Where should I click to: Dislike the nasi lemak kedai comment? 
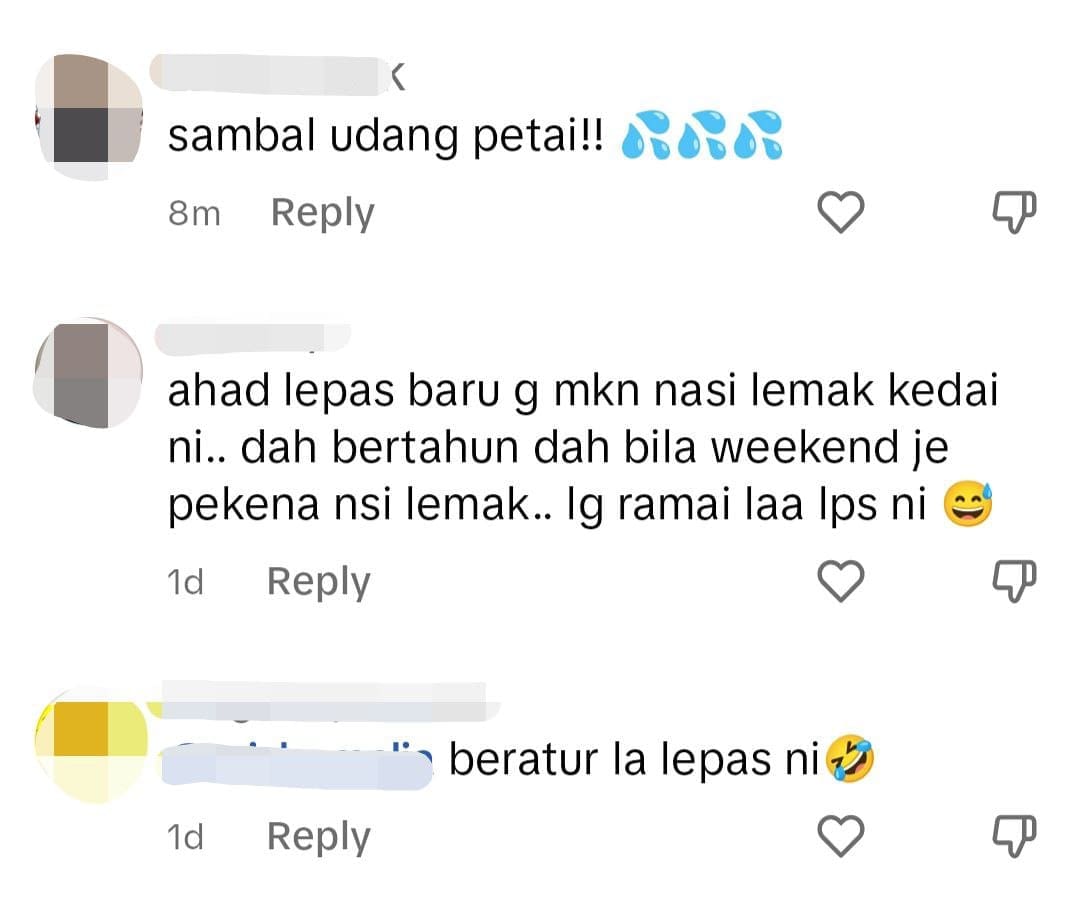coord(1014,581)
